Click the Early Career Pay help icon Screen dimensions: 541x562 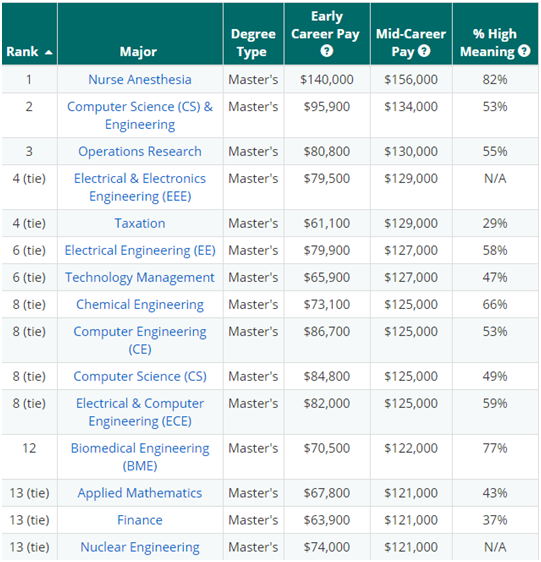[327, 51]
